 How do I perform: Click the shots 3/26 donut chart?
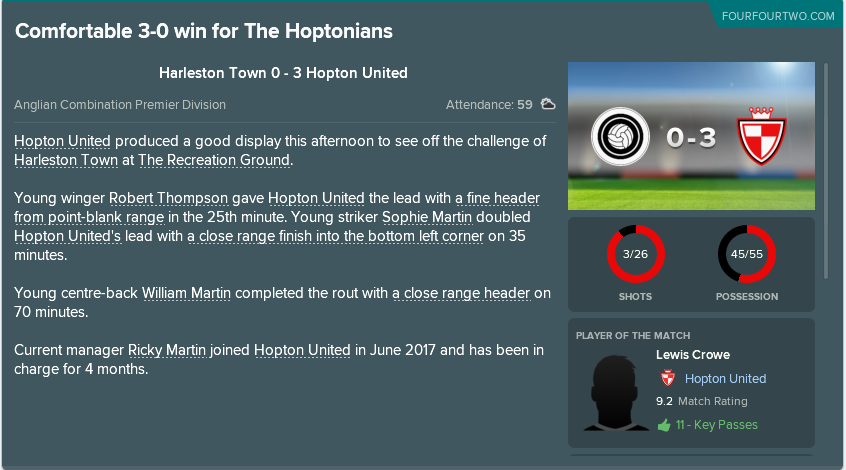point(636,254)
